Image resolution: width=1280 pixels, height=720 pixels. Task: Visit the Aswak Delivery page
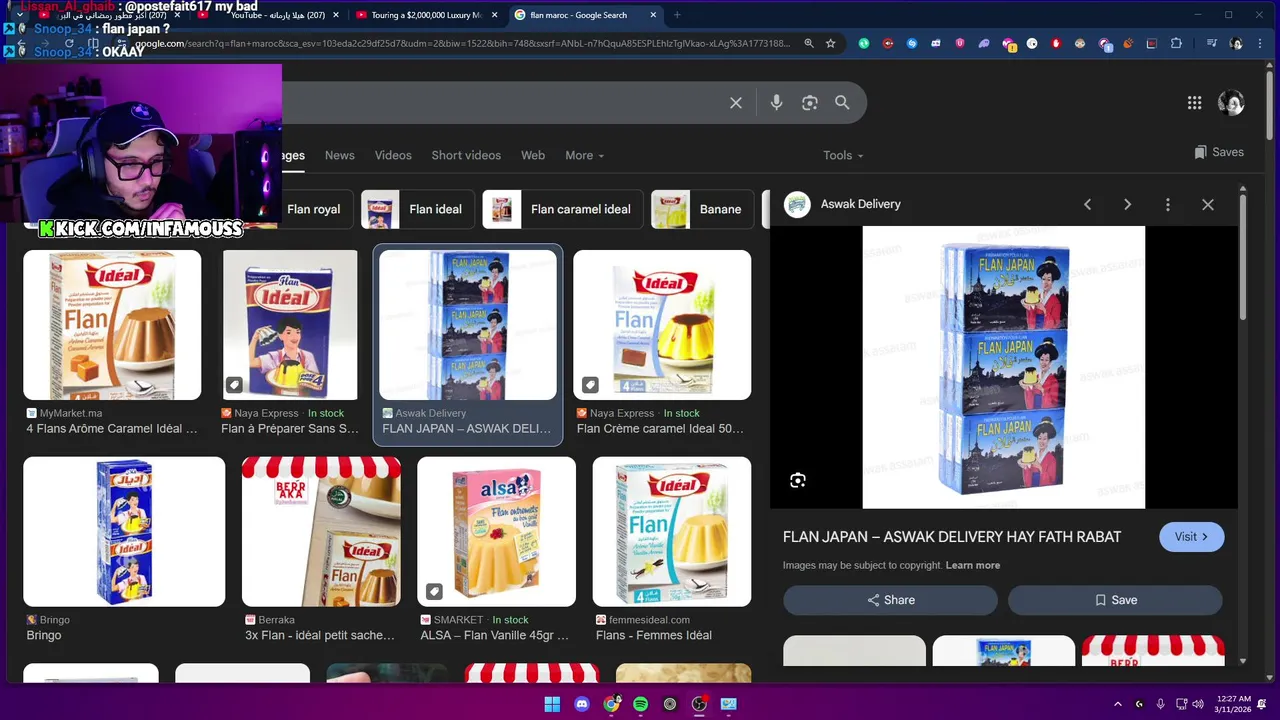1191,537
